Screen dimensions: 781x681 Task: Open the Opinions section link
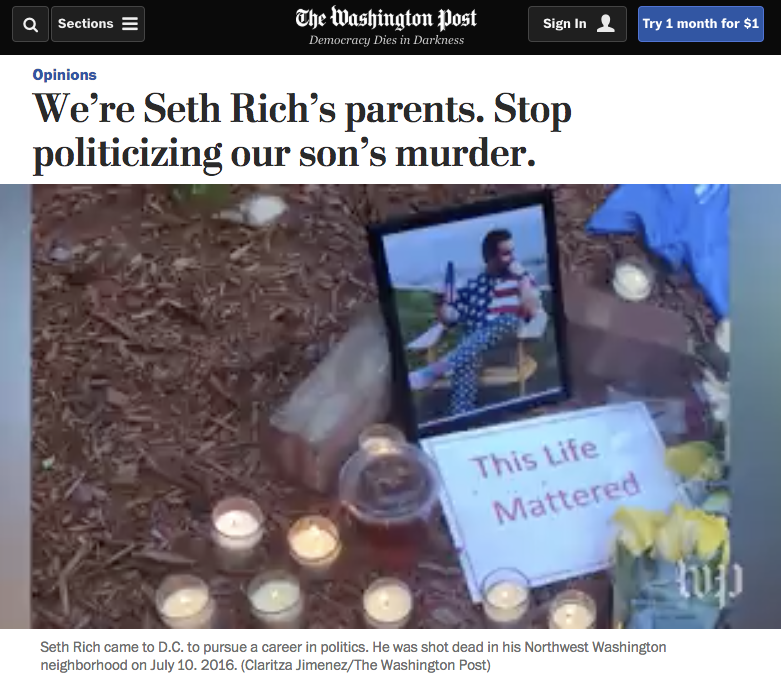click(x=65, y=75)
